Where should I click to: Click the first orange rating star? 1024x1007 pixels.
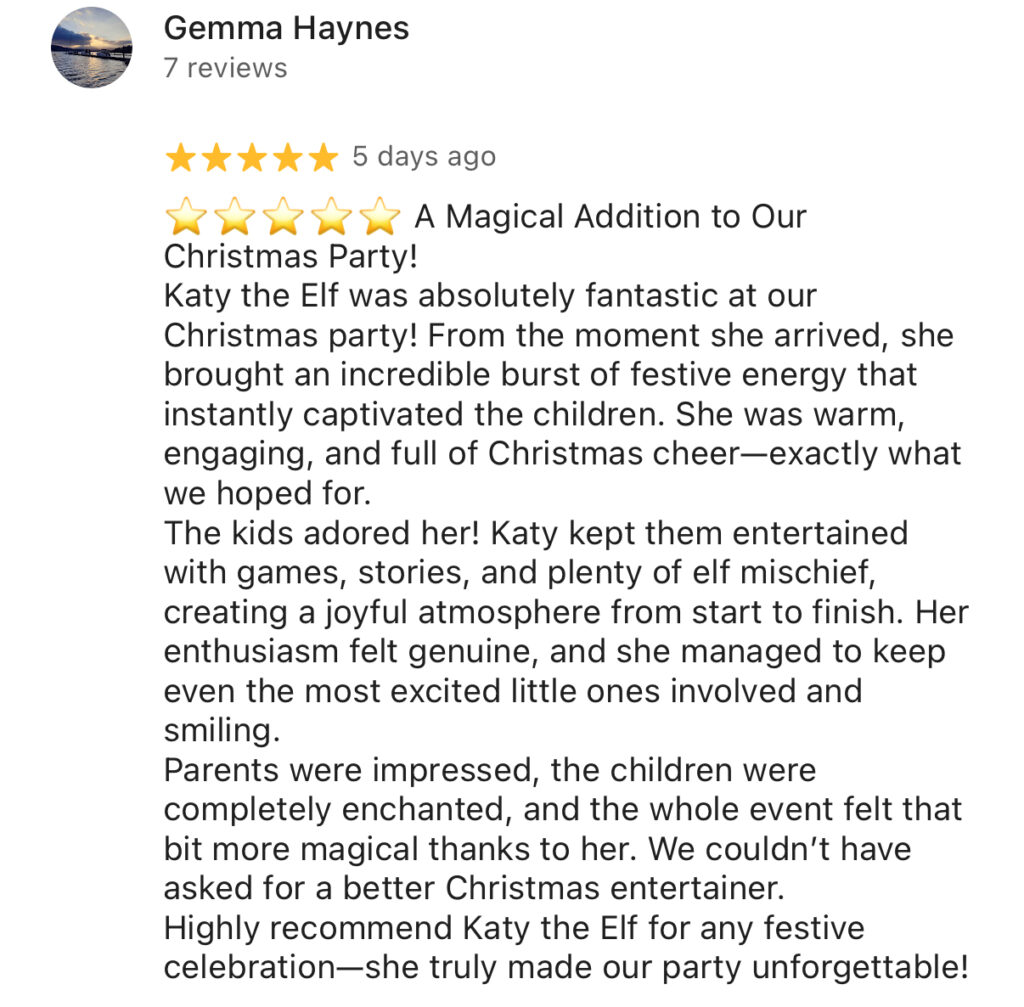[x=181, y=158]
